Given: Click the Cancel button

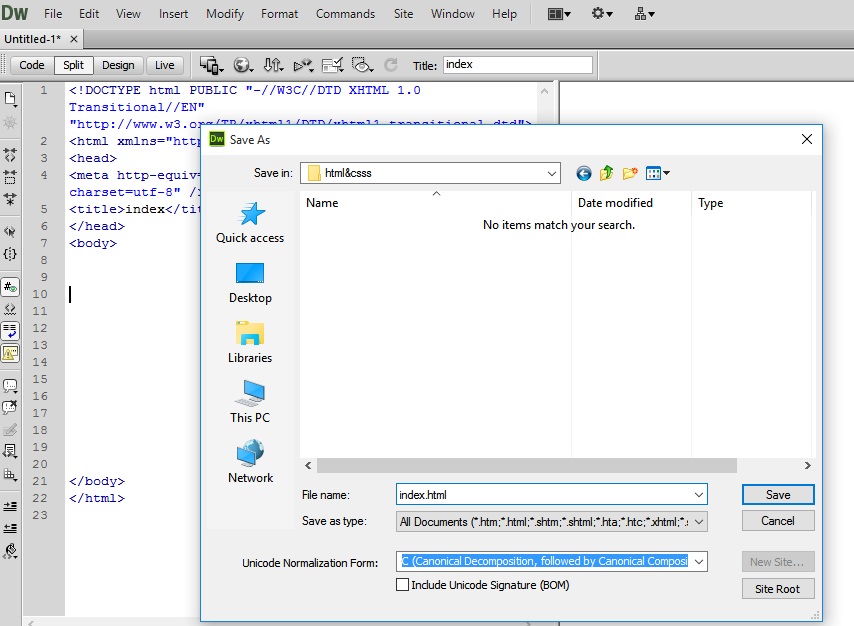Looking at the screenshot, I should [778, 521].
